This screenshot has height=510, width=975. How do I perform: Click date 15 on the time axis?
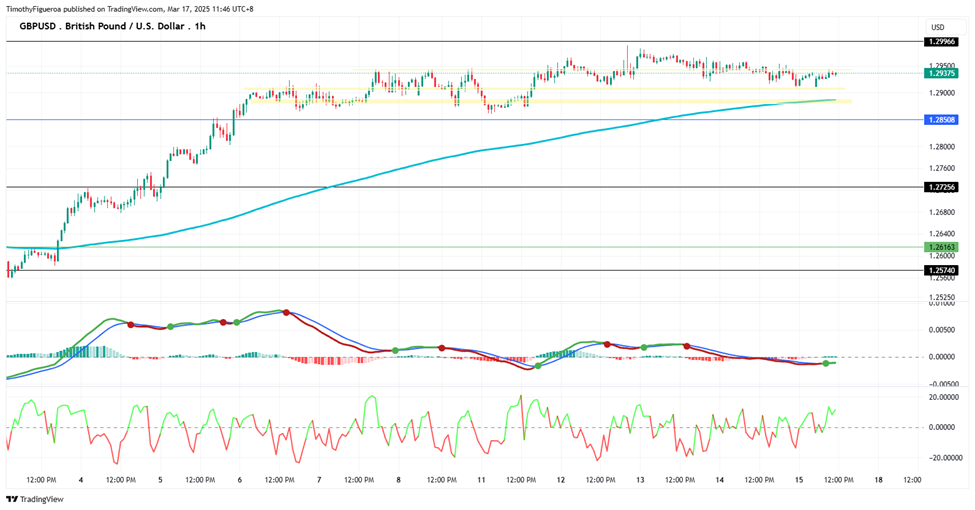pyautogui.click(x=799, y=480)
